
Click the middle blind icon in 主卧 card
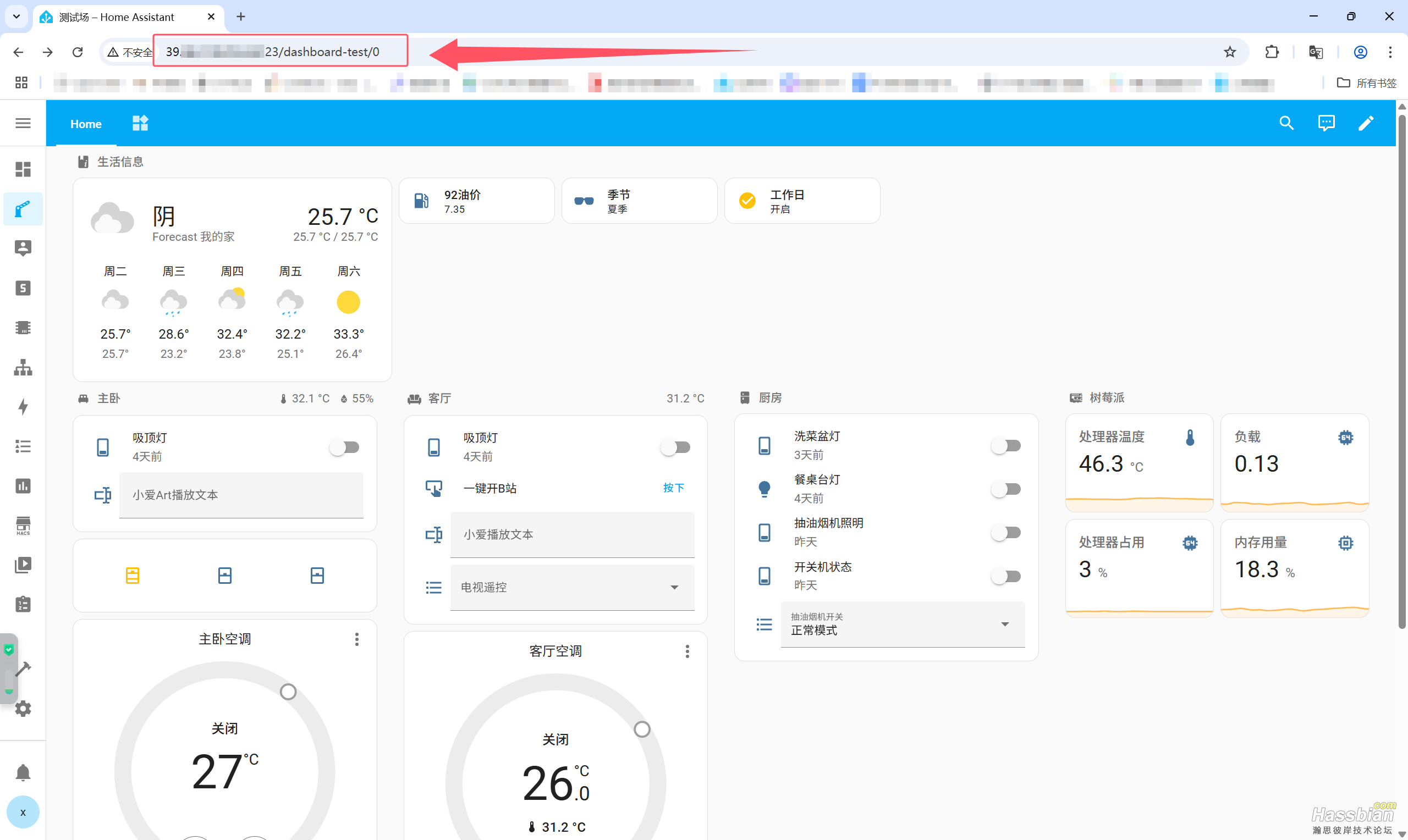click(225, 576)
